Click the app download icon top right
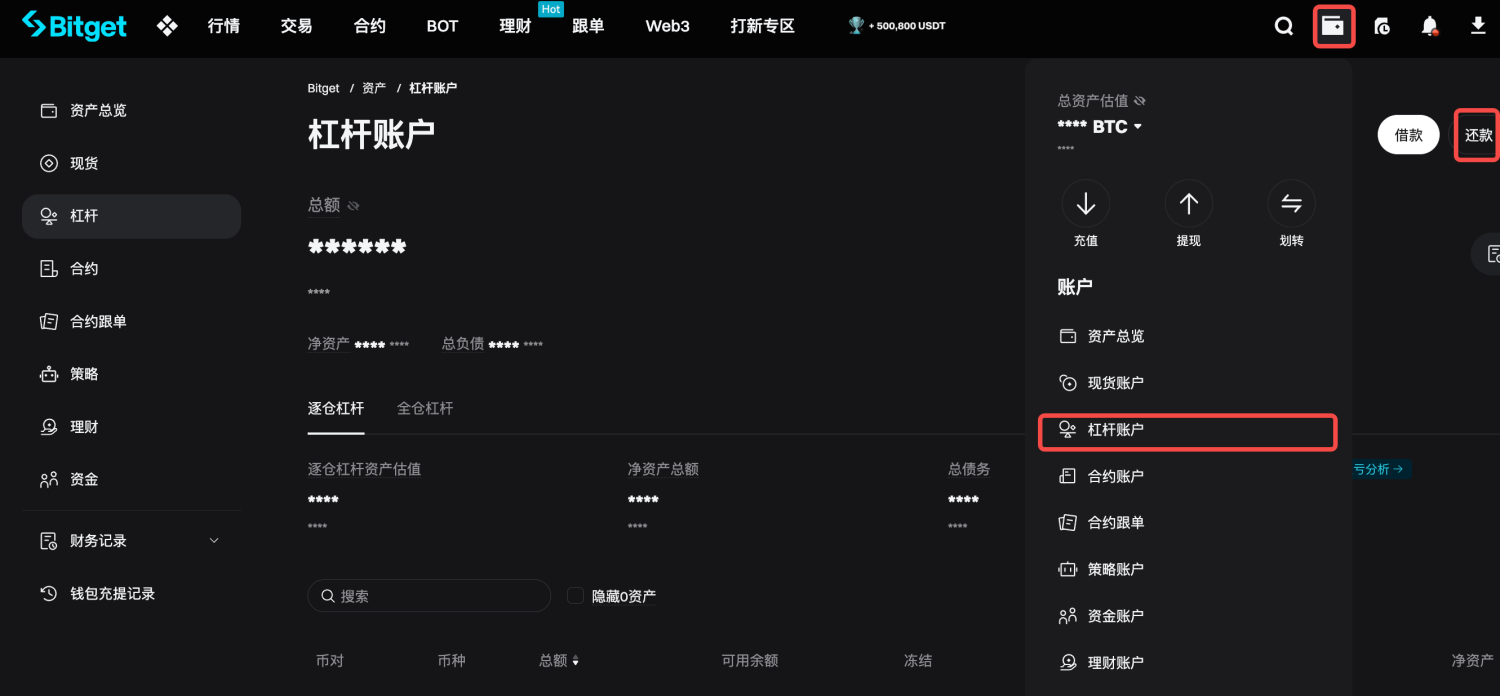This screenshot has height=696, width=1500. [1478, 26]
